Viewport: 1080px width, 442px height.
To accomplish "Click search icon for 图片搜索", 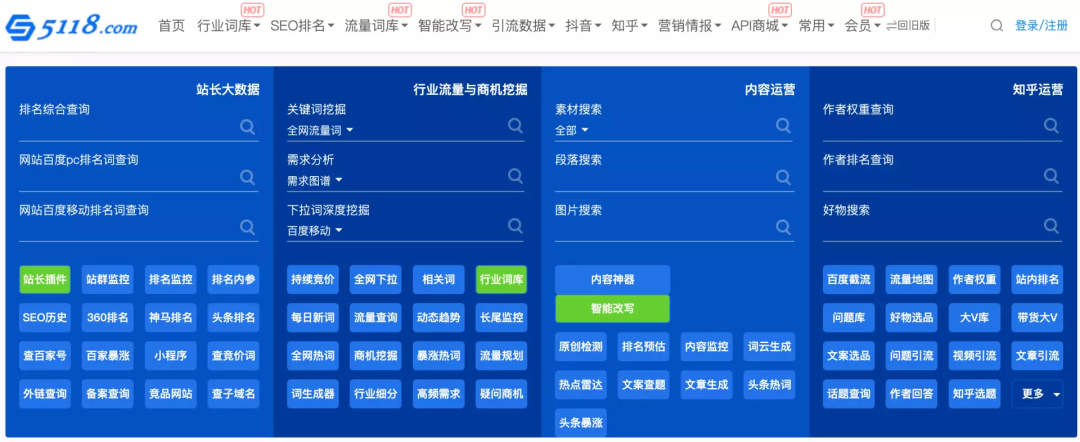I will 783,227.
